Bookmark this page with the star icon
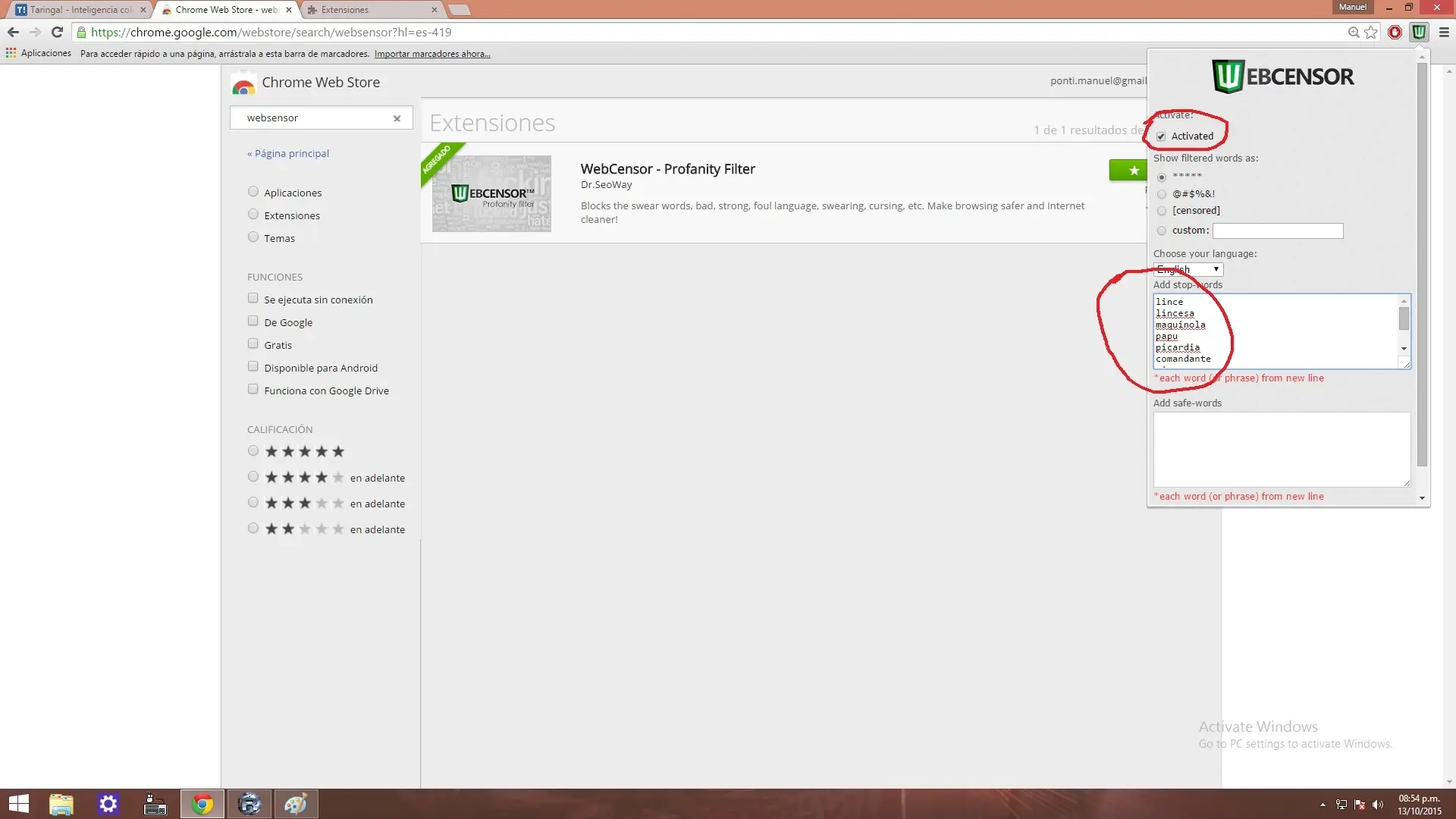 point(1371,32)
